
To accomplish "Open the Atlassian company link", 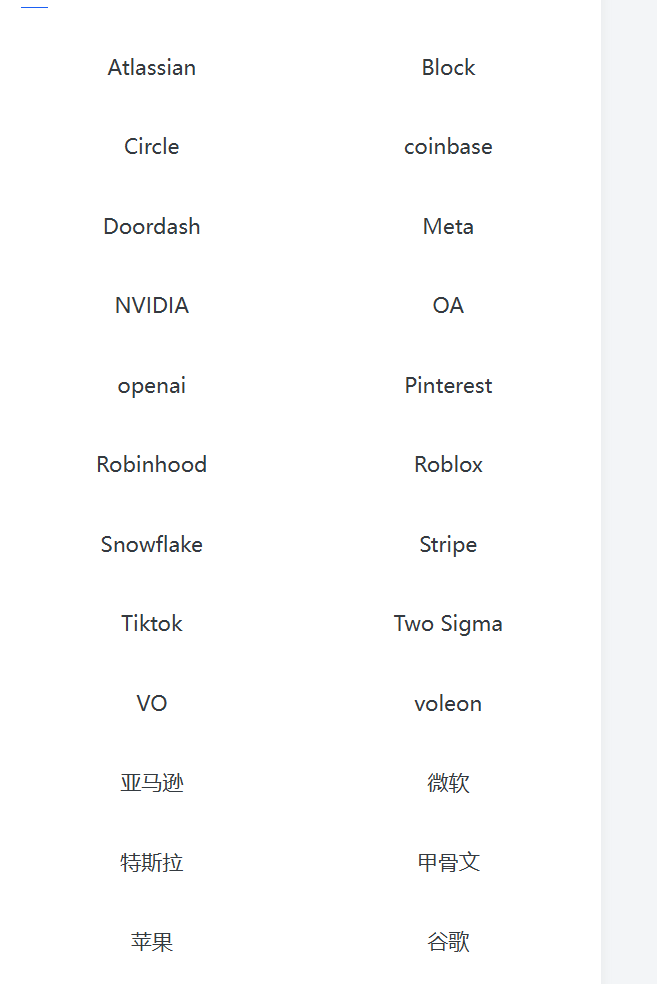I will click(x=152, y=68).
